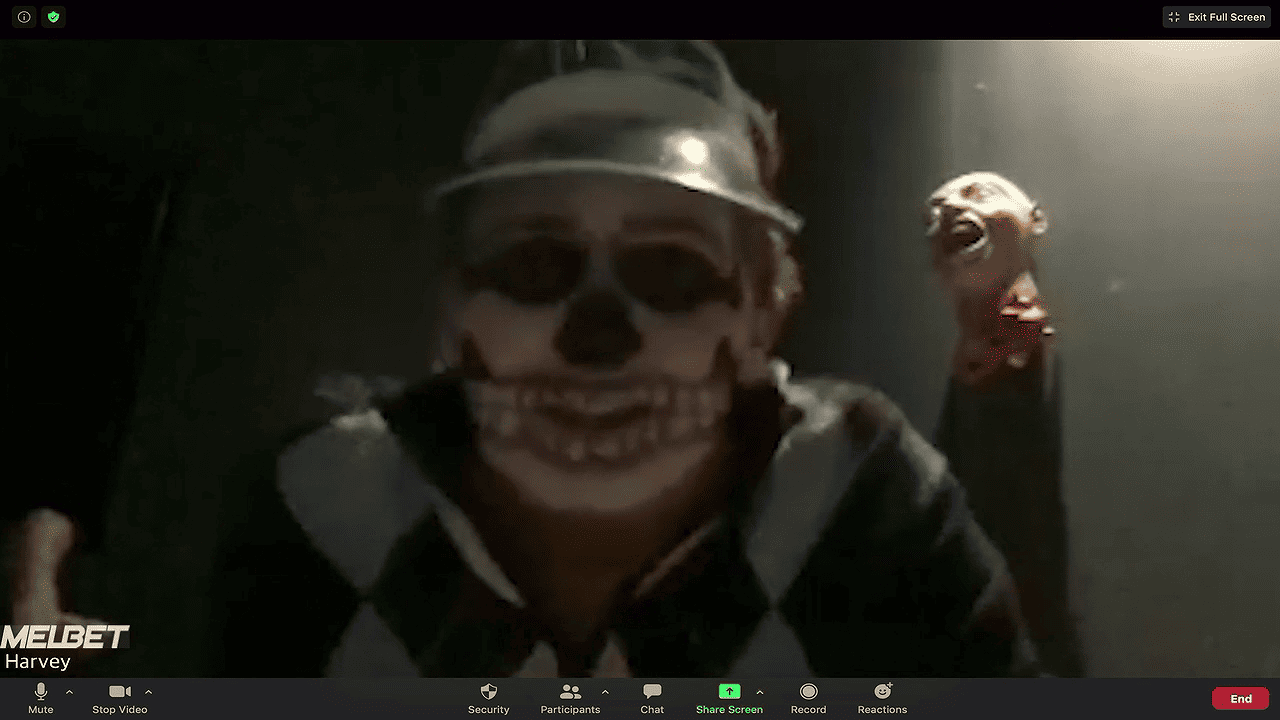
Task: Mute the microphone
Action: tap(41, 698)
